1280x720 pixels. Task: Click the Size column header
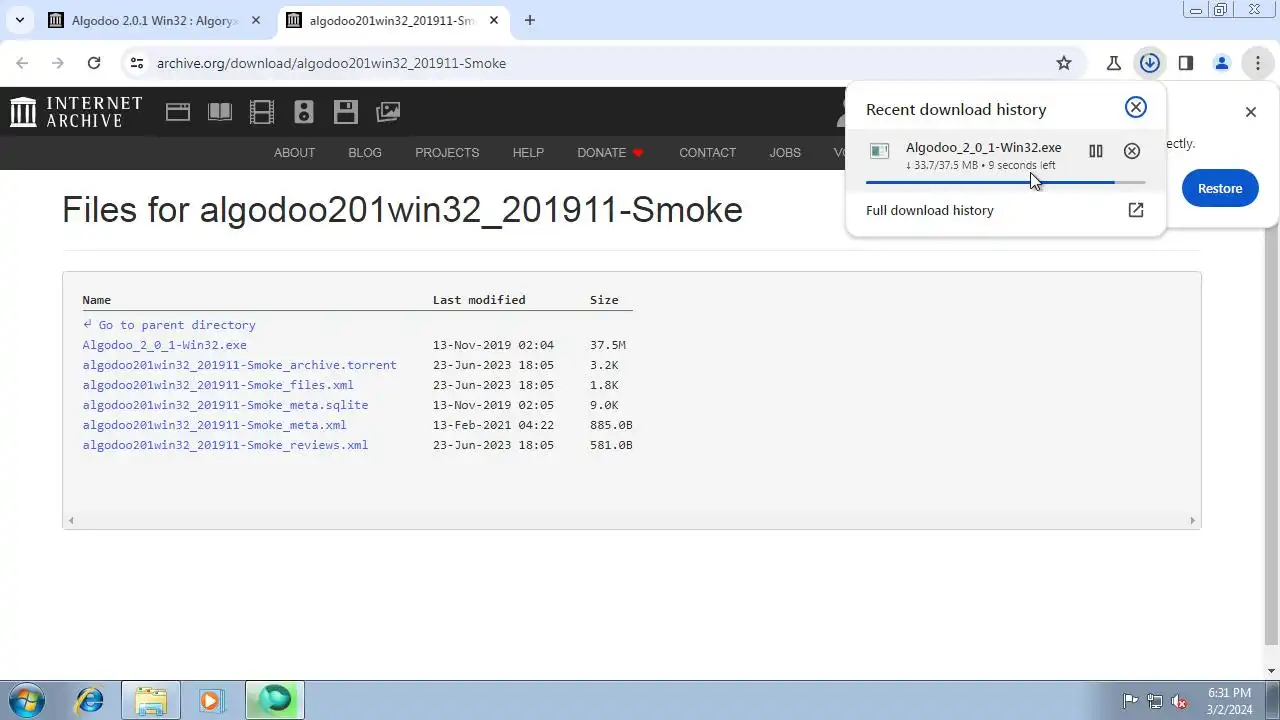click(604, 300)
